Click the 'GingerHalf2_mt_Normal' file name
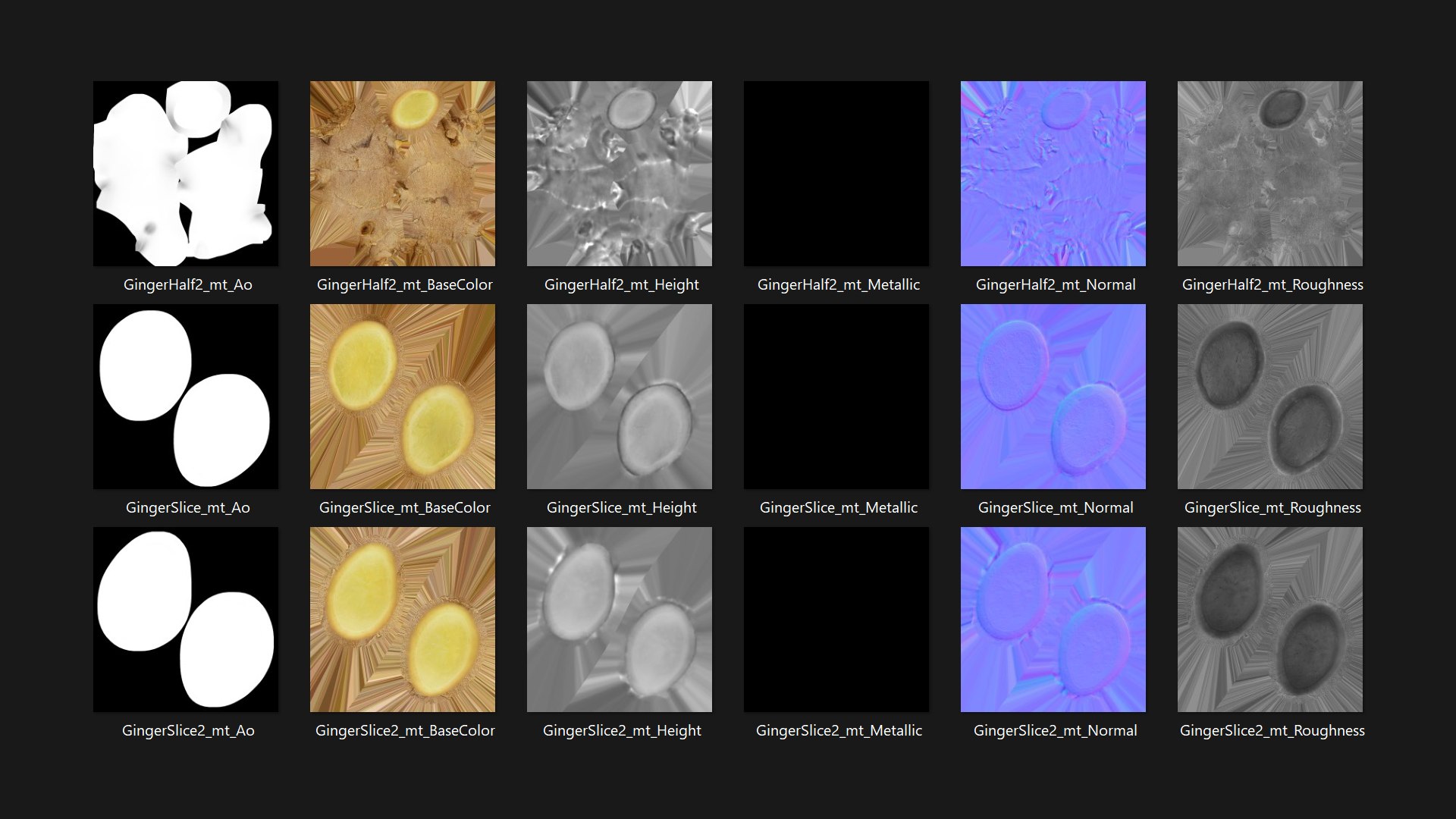The height and width of the screenshot is (819, 1456). pos(1056,285)
